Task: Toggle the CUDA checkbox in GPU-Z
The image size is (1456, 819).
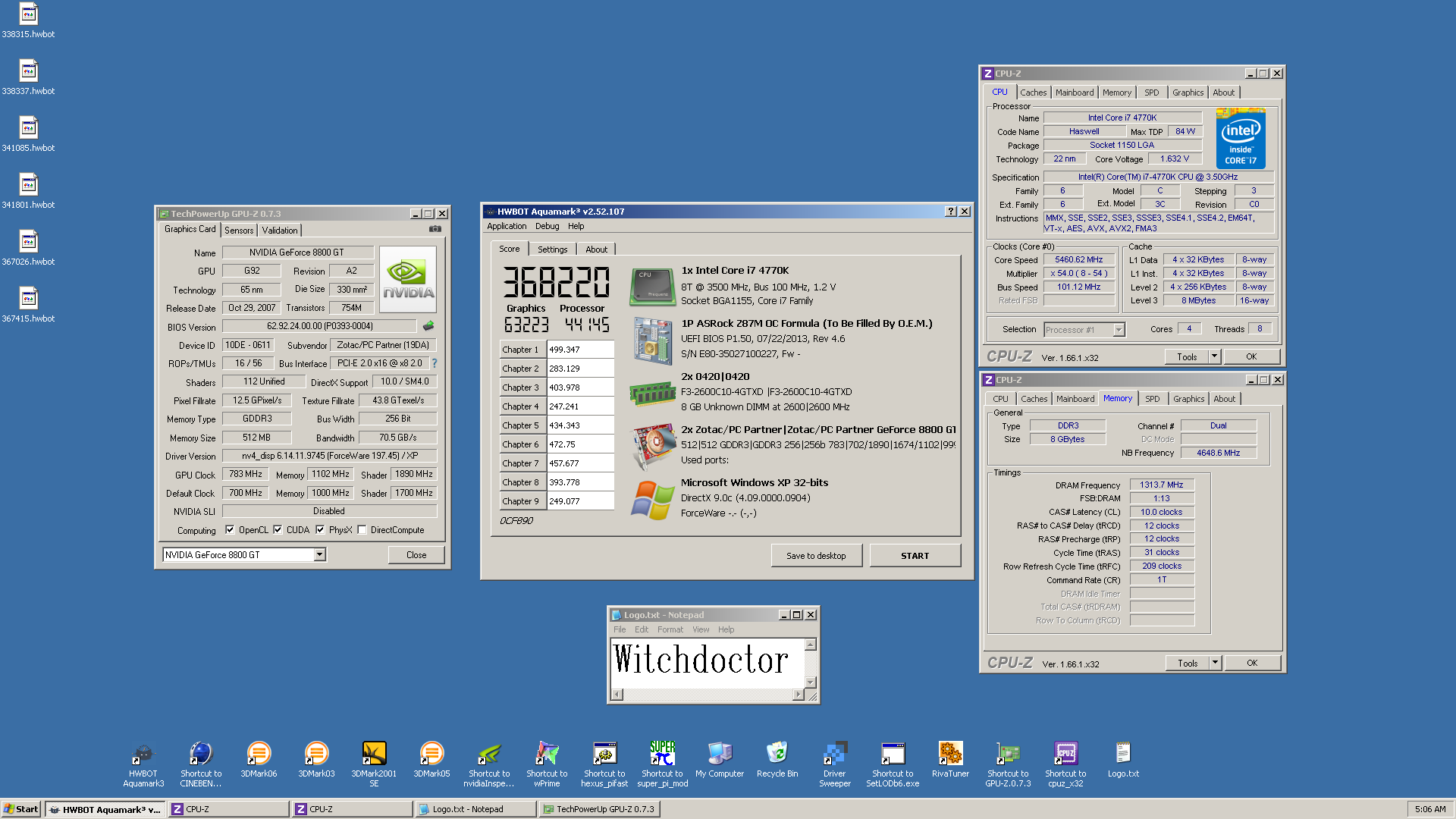Action: tap(278, 530)
